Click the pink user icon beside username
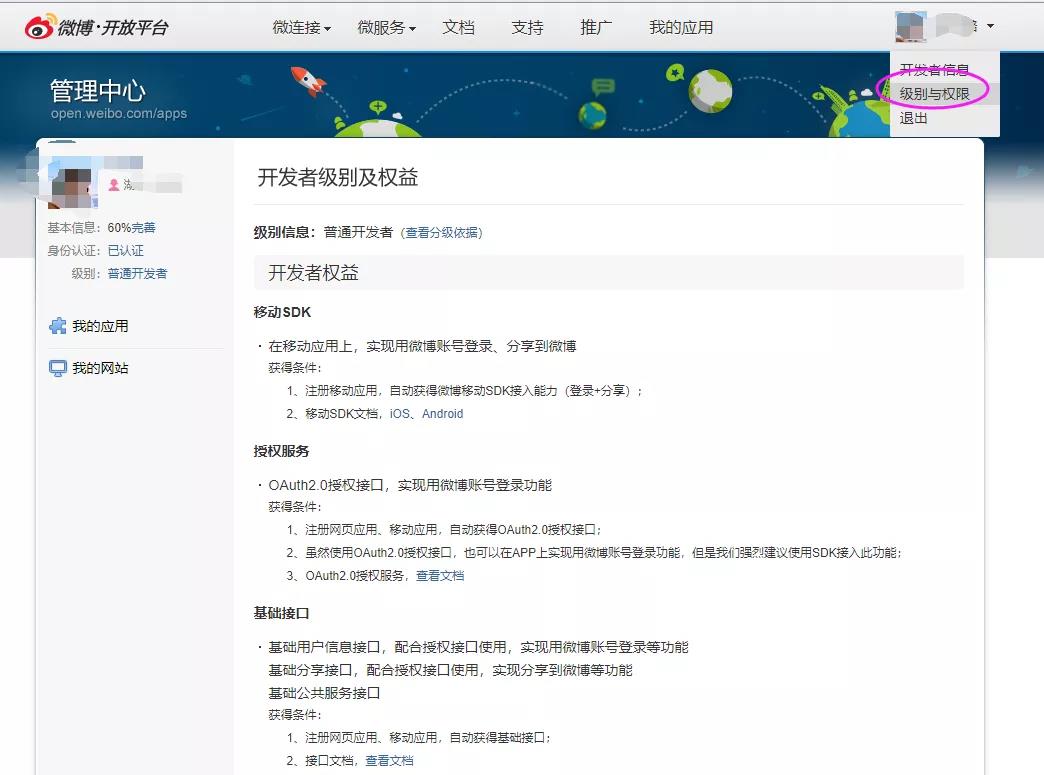The height and width of the screenshot is (775, 1044). (114, 185)
